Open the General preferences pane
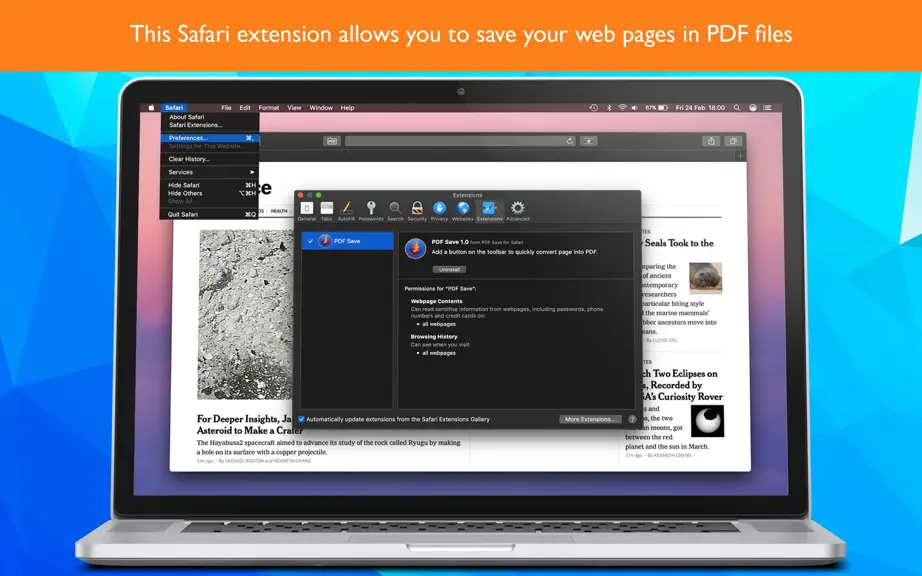 pos(306,210)
